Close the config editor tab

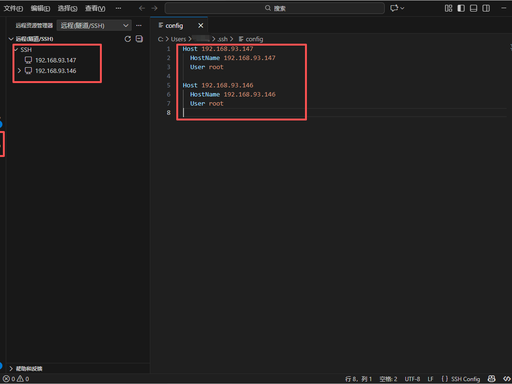pyautogui.click(x=200, y=25)
